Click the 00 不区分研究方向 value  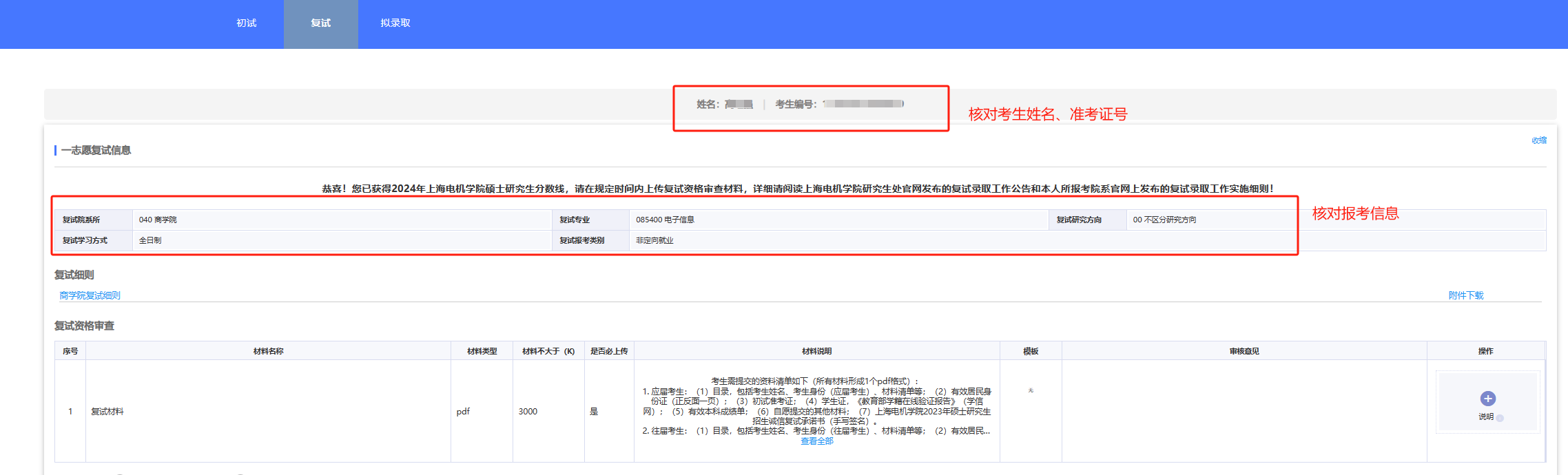tap(1164, 220)
